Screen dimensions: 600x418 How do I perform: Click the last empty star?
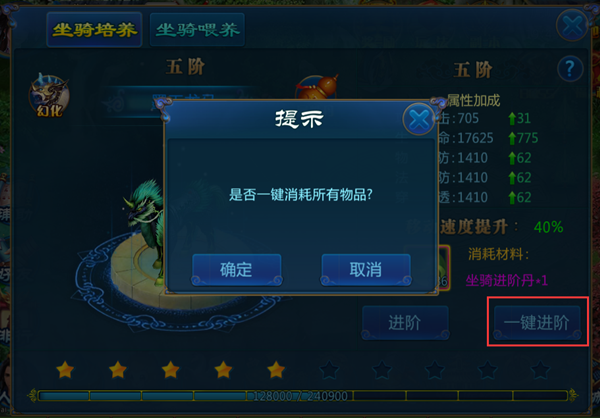click(x=540, y=370)
